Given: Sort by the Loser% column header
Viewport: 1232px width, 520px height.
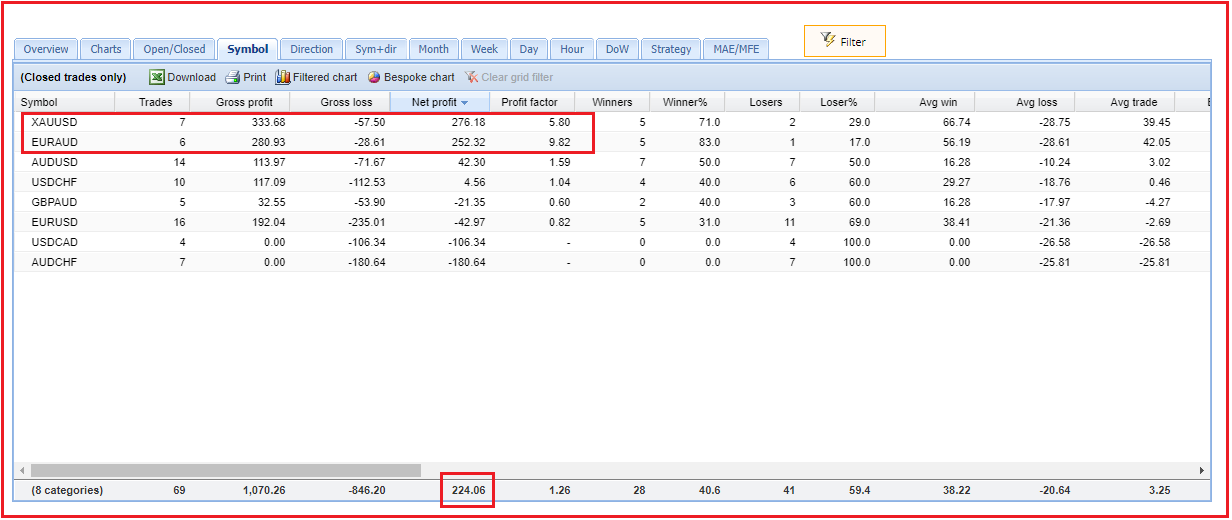Looking at the screenshot, I should point(838,102).
